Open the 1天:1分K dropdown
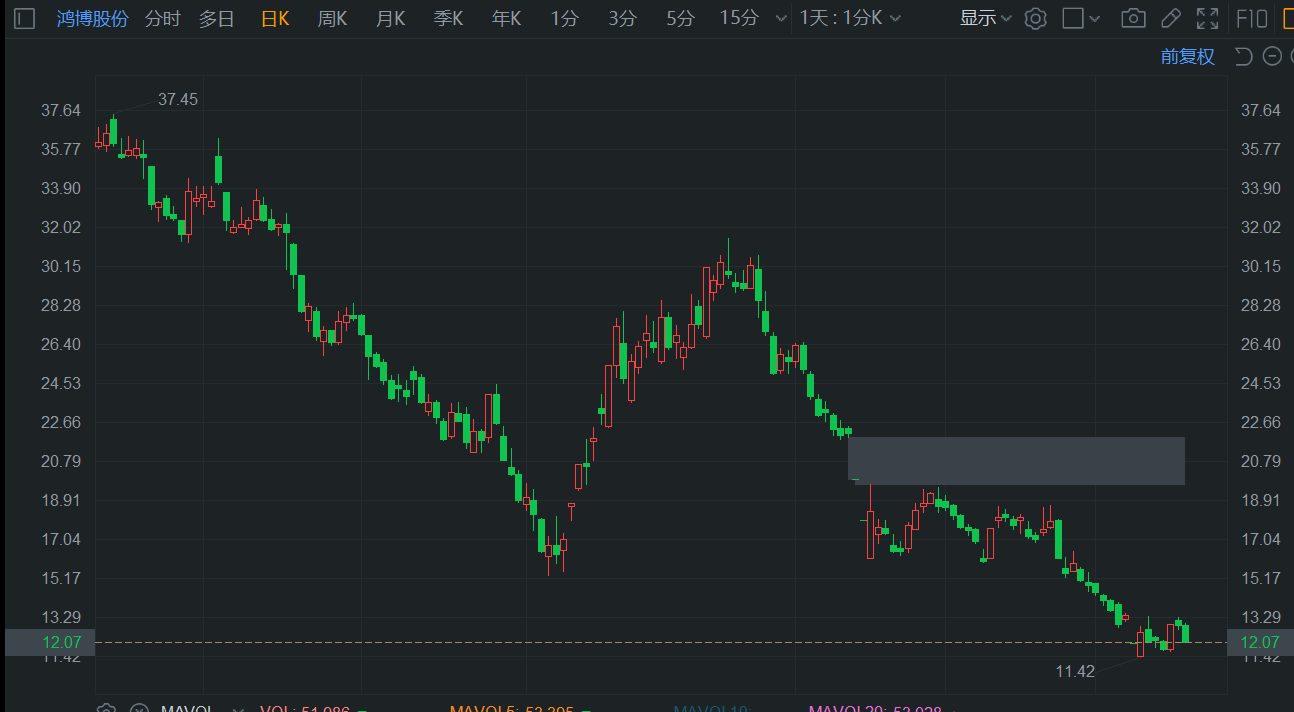 [x=850, y=18]
